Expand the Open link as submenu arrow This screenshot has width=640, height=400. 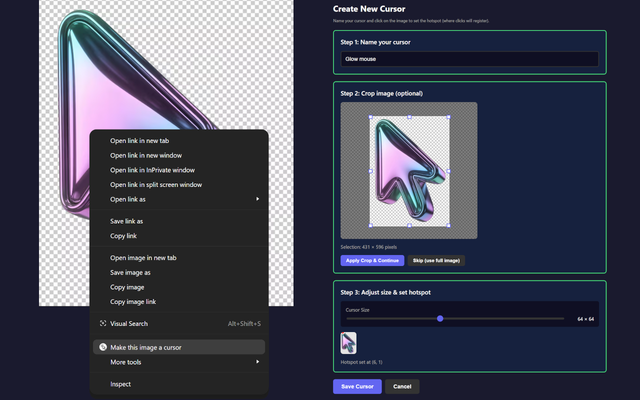point(257,199)
